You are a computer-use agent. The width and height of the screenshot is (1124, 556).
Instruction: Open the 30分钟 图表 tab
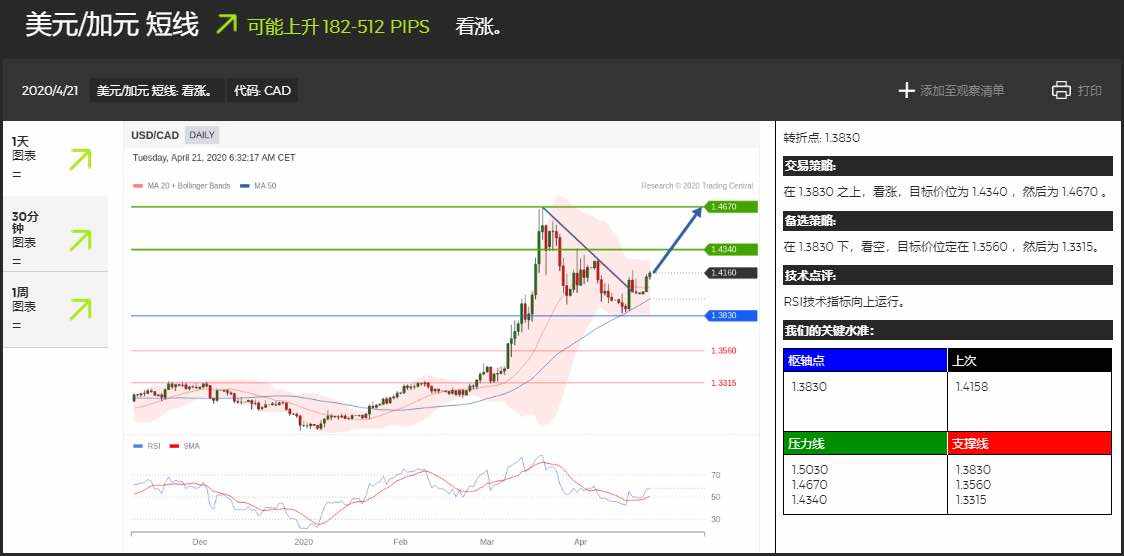[56, 234]
